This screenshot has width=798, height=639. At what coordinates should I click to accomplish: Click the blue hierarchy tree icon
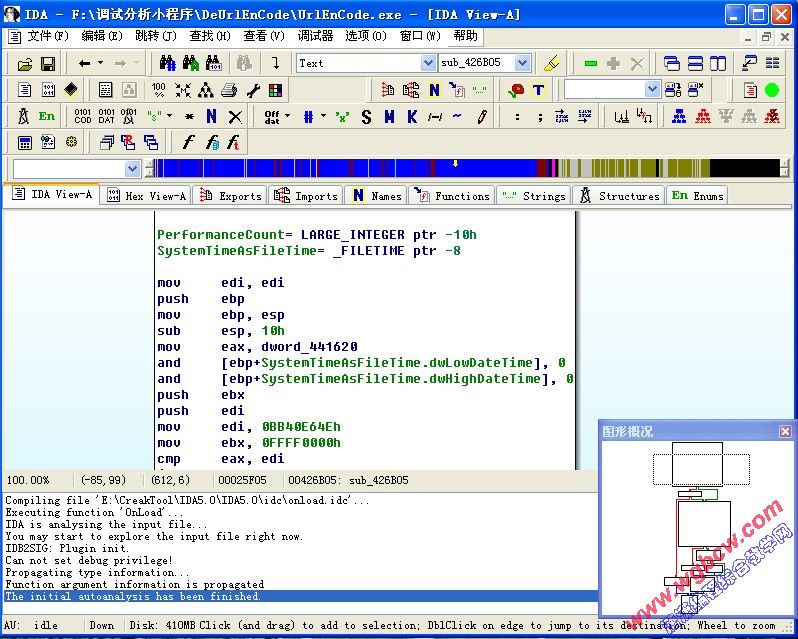click(678, 117)
